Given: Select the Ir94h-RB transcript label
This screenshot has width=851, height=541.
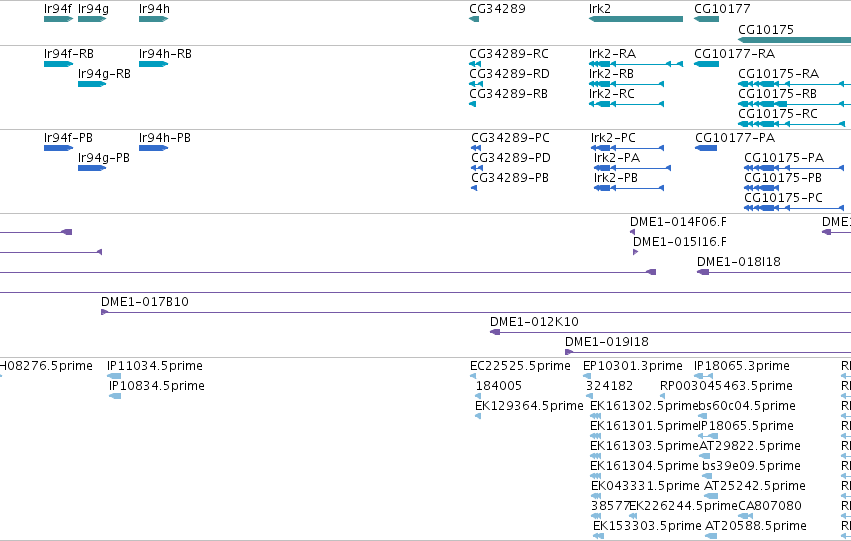Looking at the screenshot, I should (x=166, y=54).
